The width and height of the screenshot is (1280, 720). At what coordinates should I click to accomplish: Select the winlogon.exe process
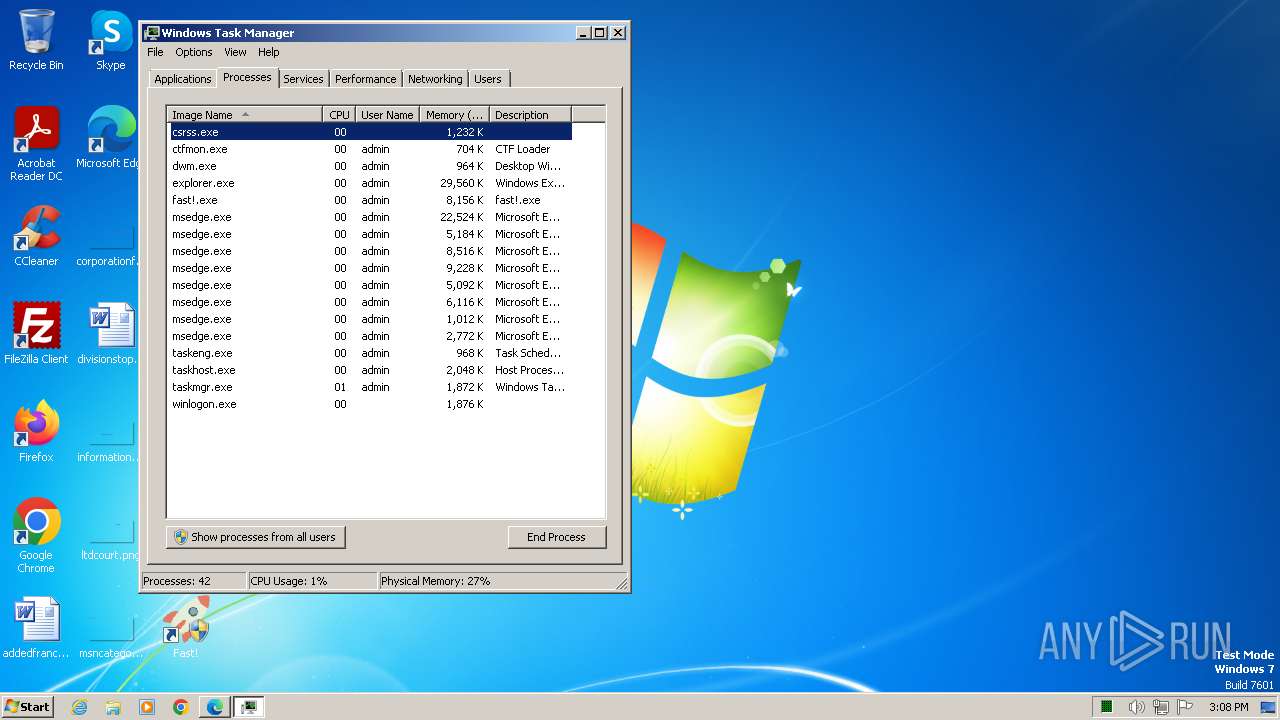[370, 404]
